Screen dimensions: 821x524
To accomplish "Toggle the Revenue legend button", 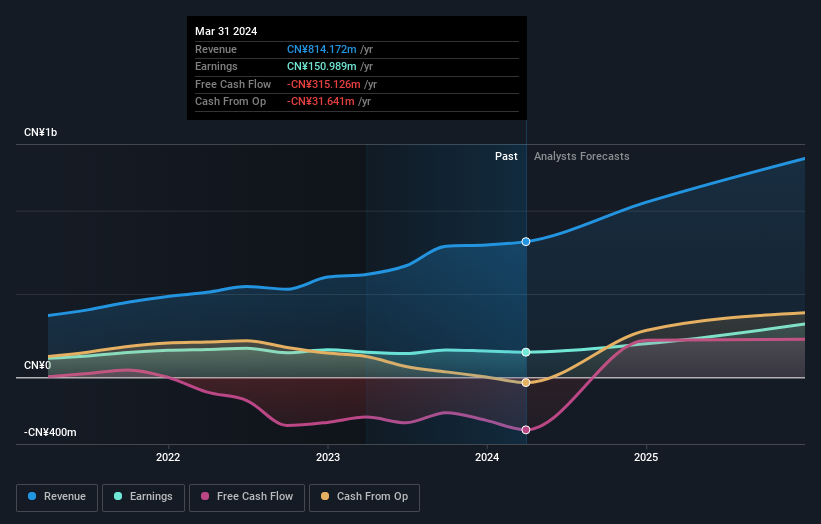I will [57, 497].
